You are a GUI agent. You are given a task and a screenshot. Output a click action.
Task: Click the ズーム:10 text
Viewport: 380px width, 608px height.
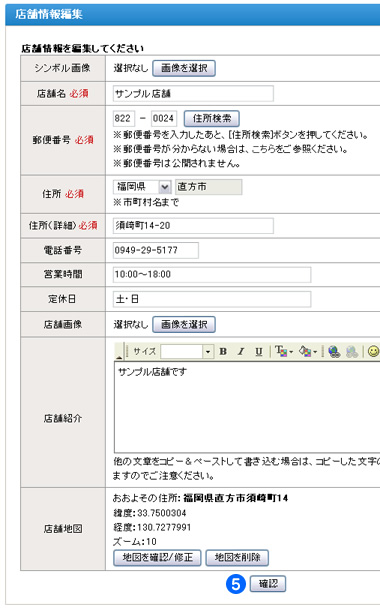135,542
